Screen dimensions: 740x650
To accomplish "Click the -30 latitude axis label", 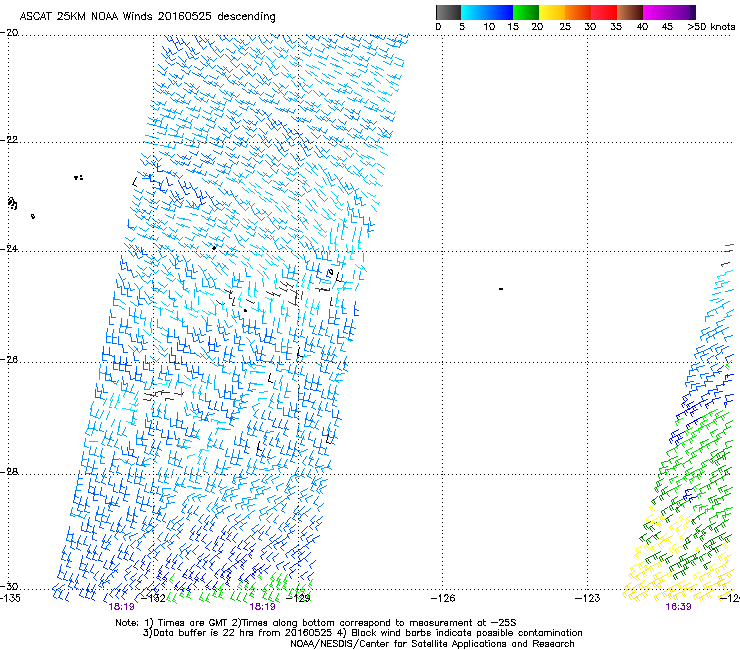I will point(10,586).
